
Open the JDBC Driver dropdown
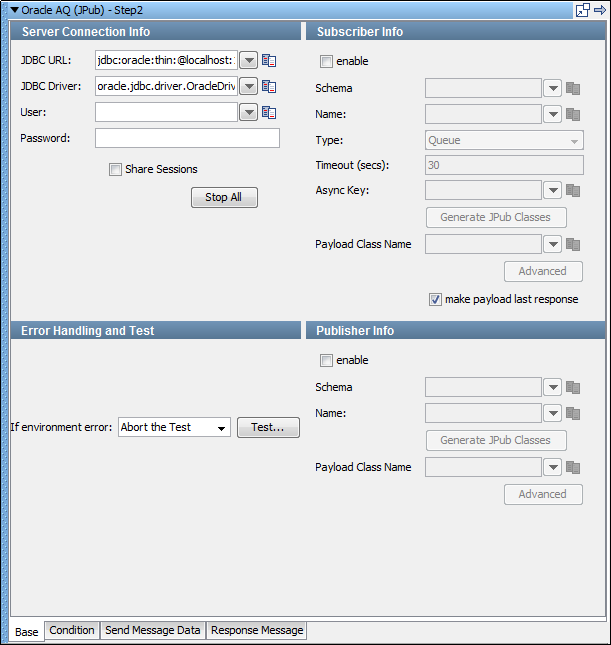tap(249, 86)
